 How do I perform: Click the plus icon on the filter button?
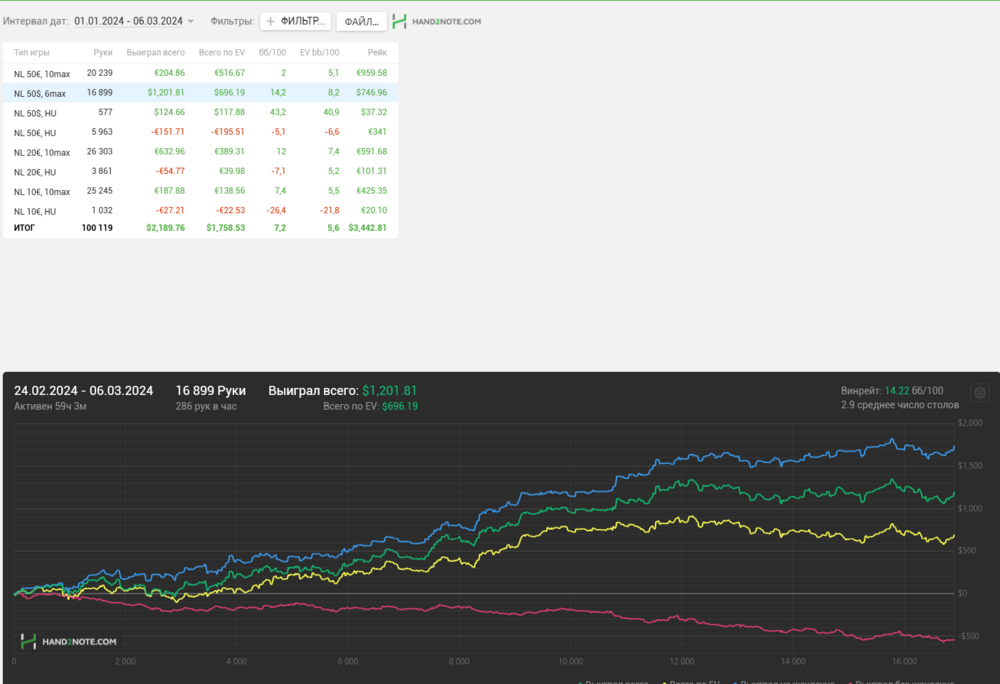(x=270, y=21)
